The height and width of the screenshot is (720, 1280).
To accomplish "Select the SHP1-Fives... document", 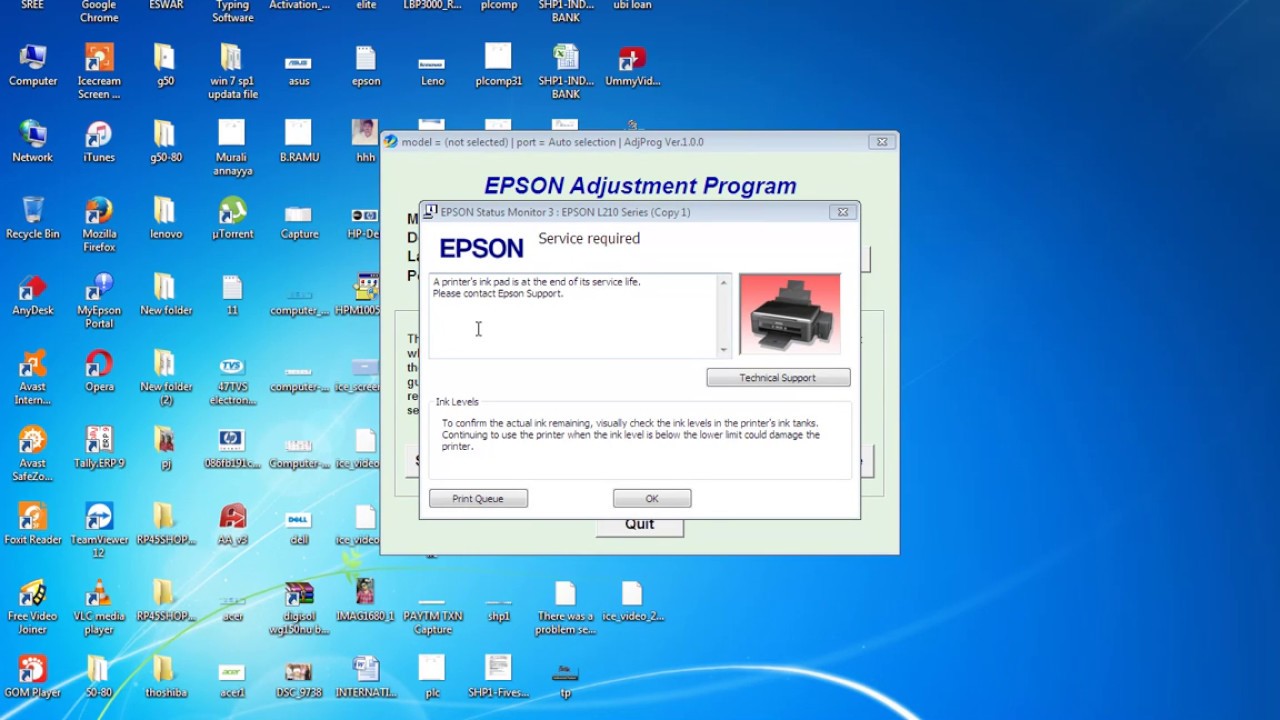I will pyautogui.click(x=498, y=677).
